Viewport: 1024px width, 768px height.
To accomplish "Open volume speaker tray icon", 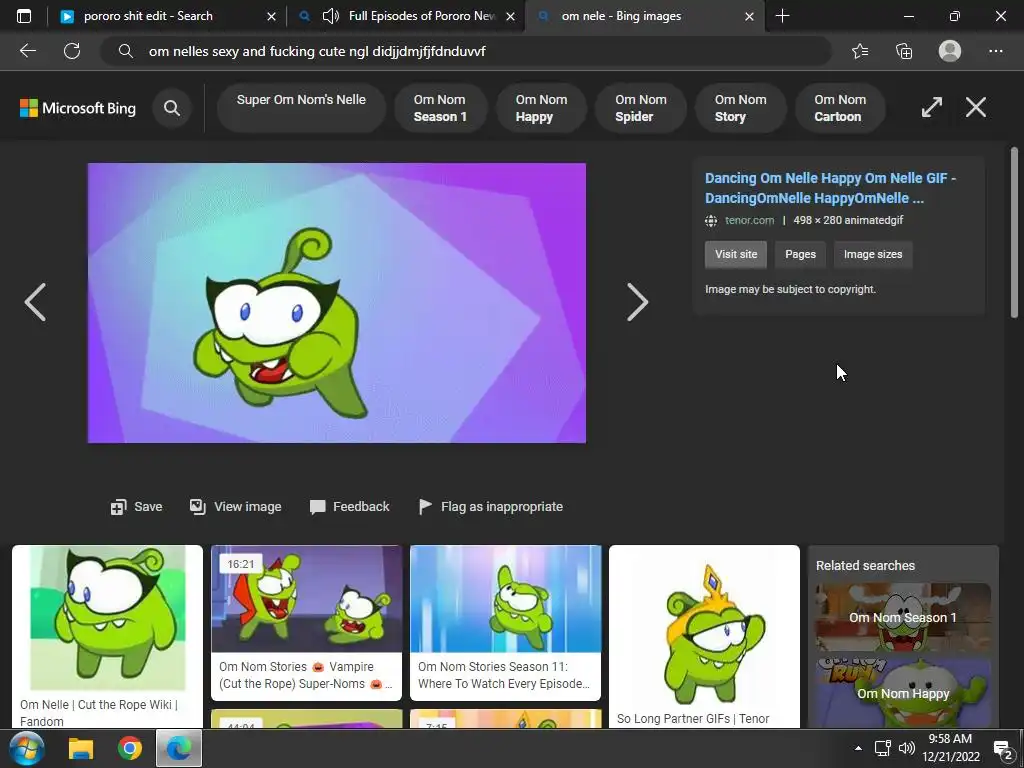I will [x=906, y=748].
